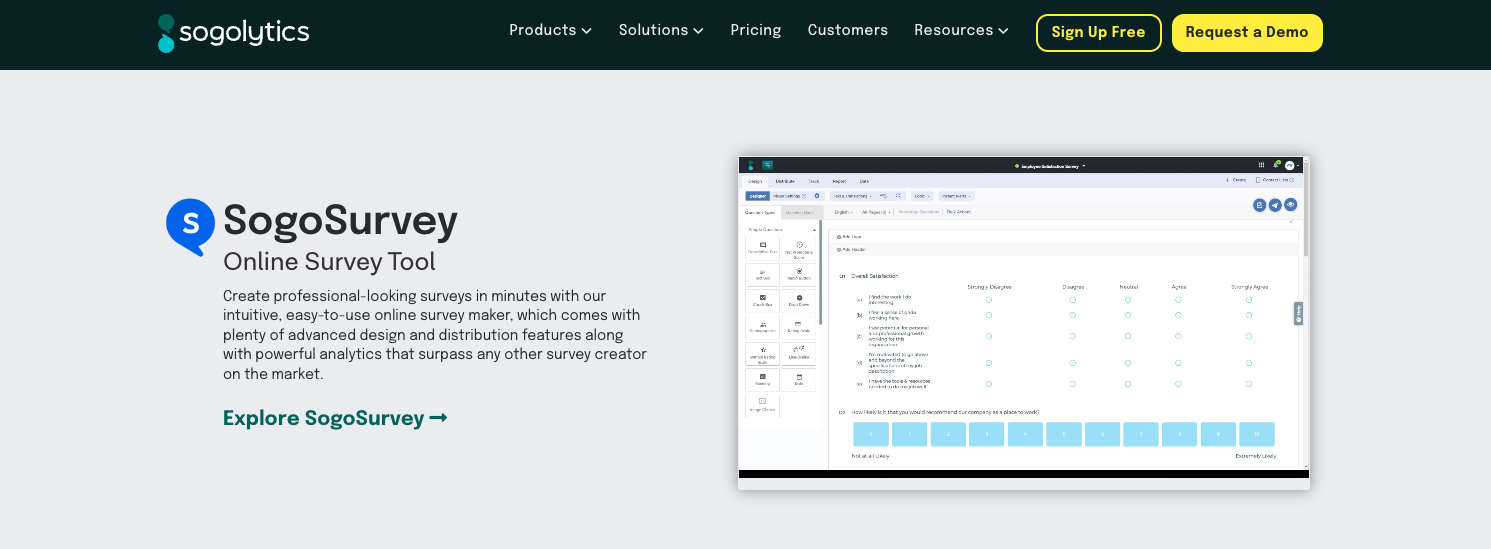Click the green square icon beside editor logo
Viewport: 1491px width, 549px height.
[x=767, y=165]
